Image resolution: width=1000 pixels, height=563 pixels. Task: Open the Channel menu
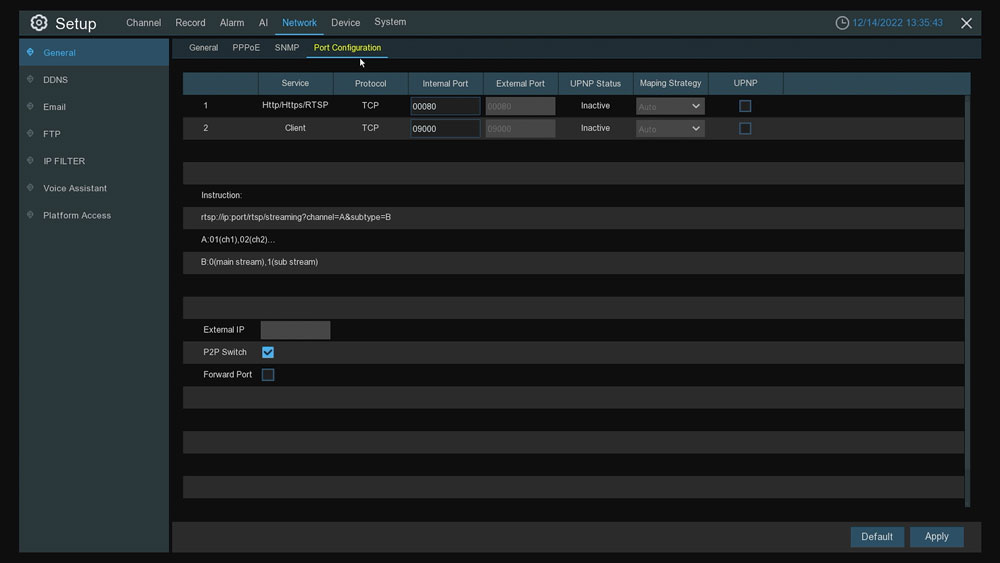143,22
